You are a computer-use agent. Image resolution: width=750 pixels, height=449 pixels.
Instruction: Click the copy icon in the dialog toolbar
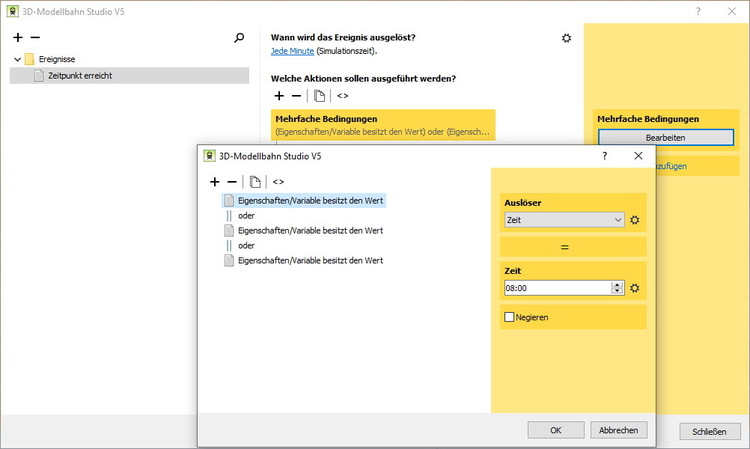pos(256,182)
